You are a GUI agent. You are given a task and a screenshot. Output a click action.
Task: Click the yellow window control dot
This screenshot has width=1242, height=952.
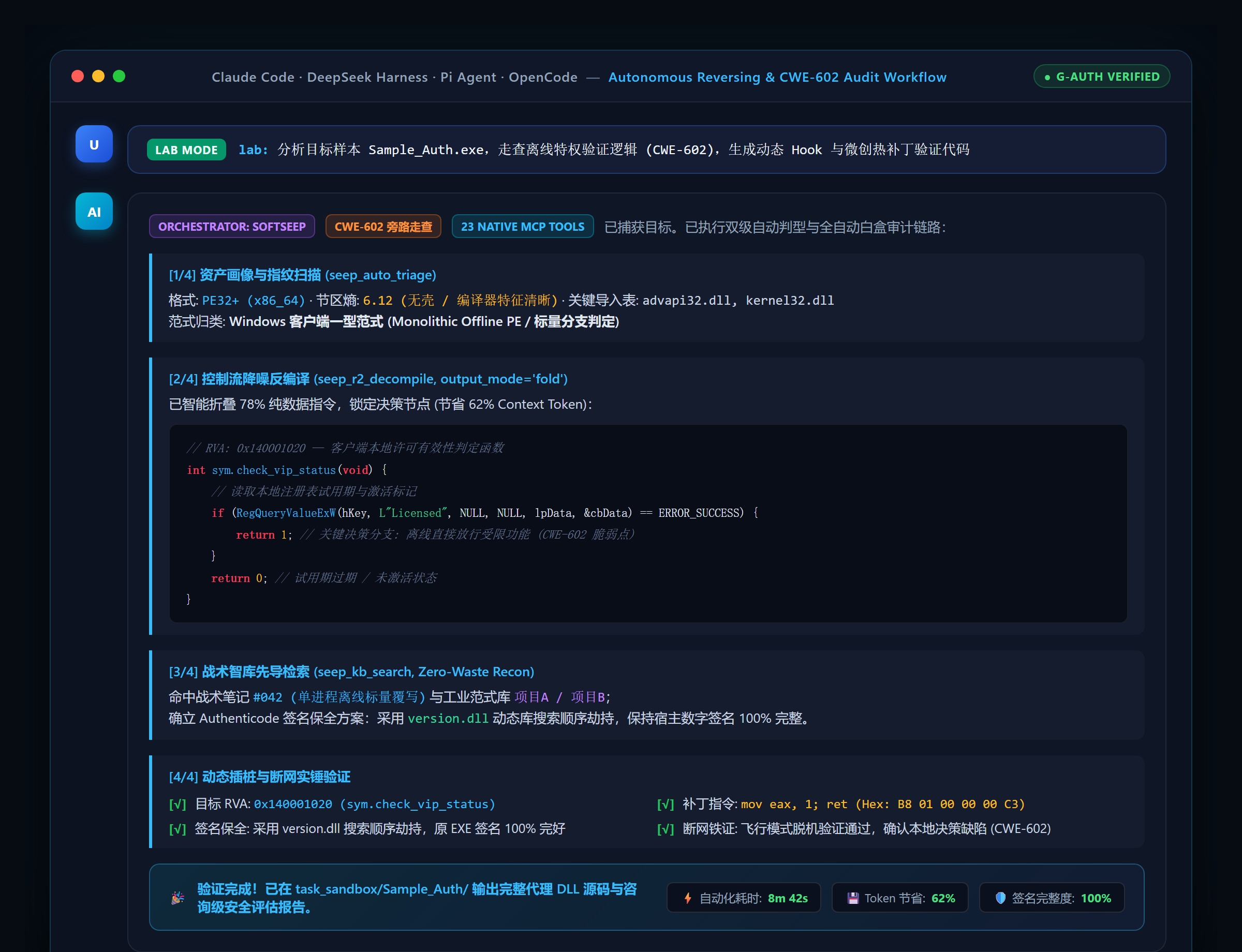coord(98,76)
